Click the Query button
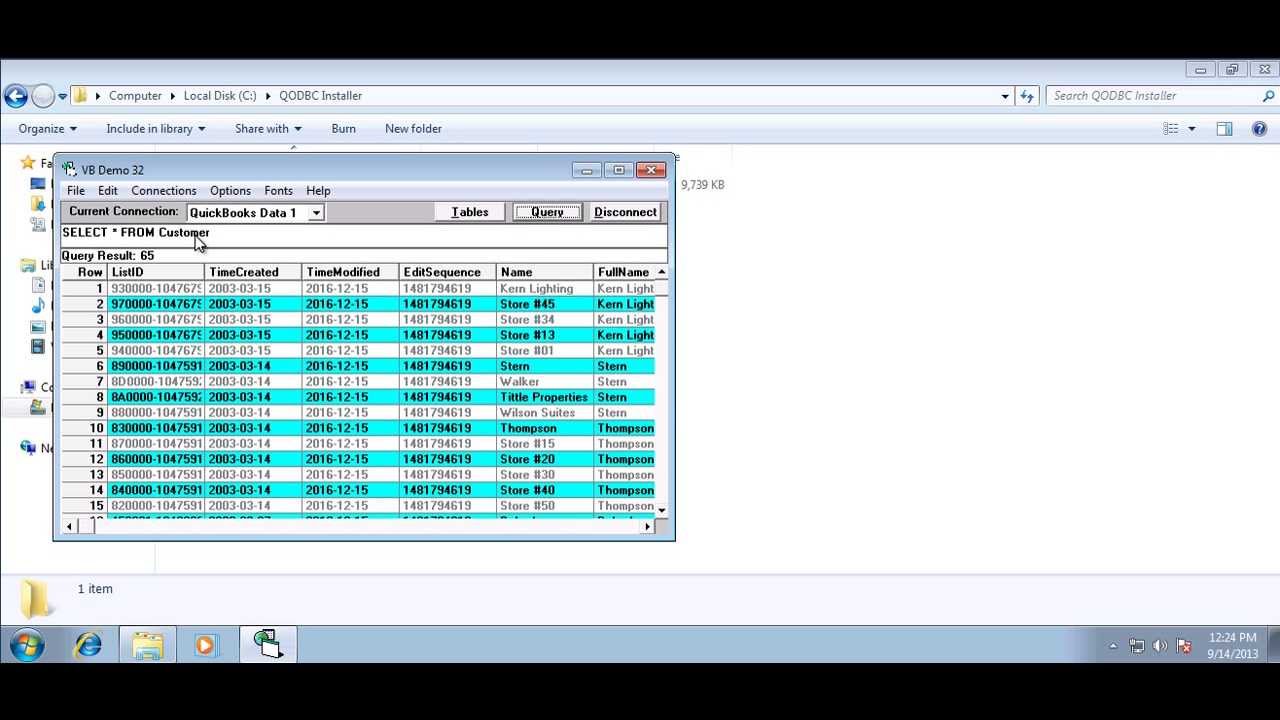 click(547, 212)
